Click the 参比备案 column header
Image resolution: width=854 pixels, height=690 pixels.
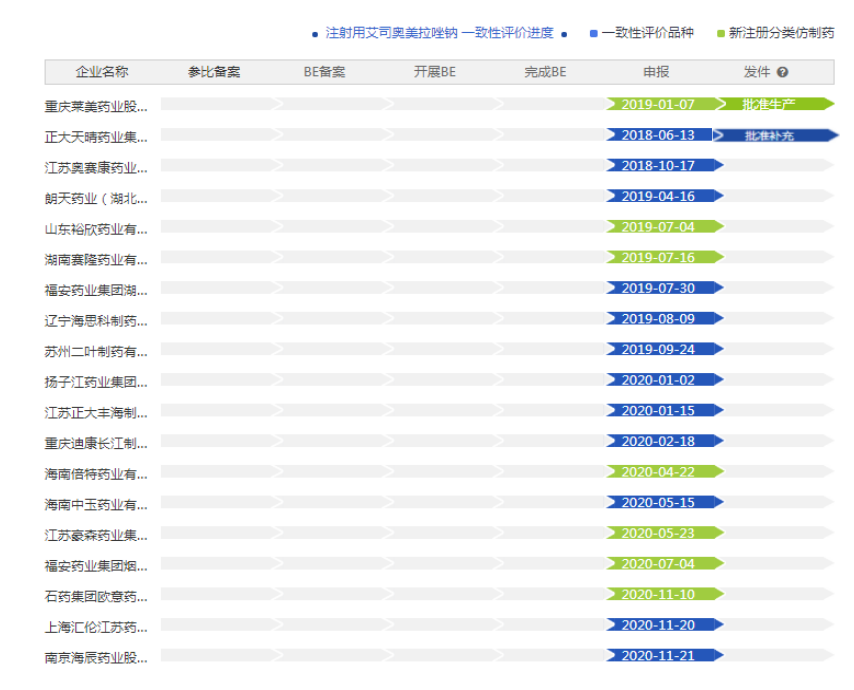point(214,72)
